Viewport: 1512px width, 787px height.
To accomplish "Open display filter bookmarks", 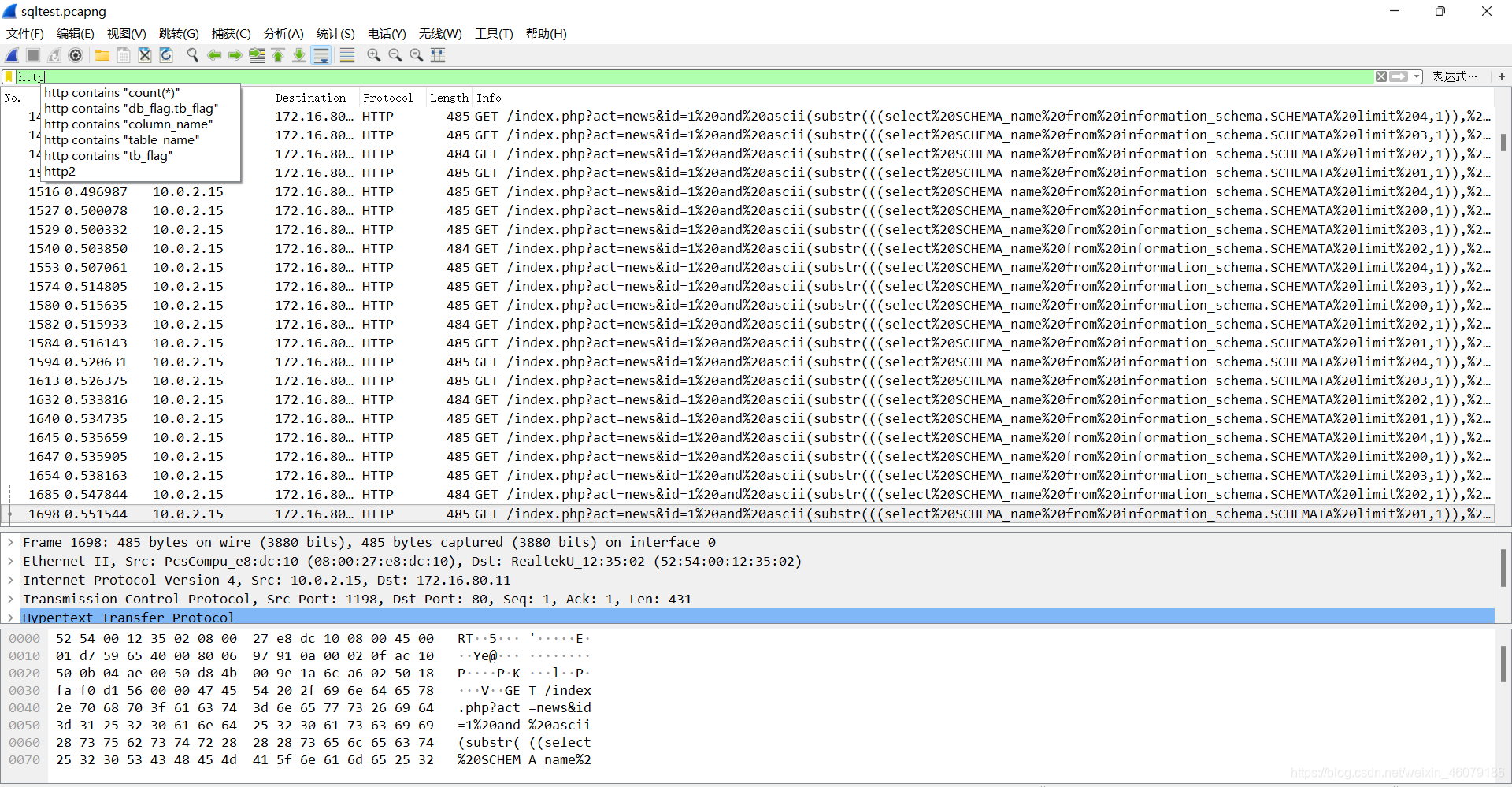I will point(9,76).
